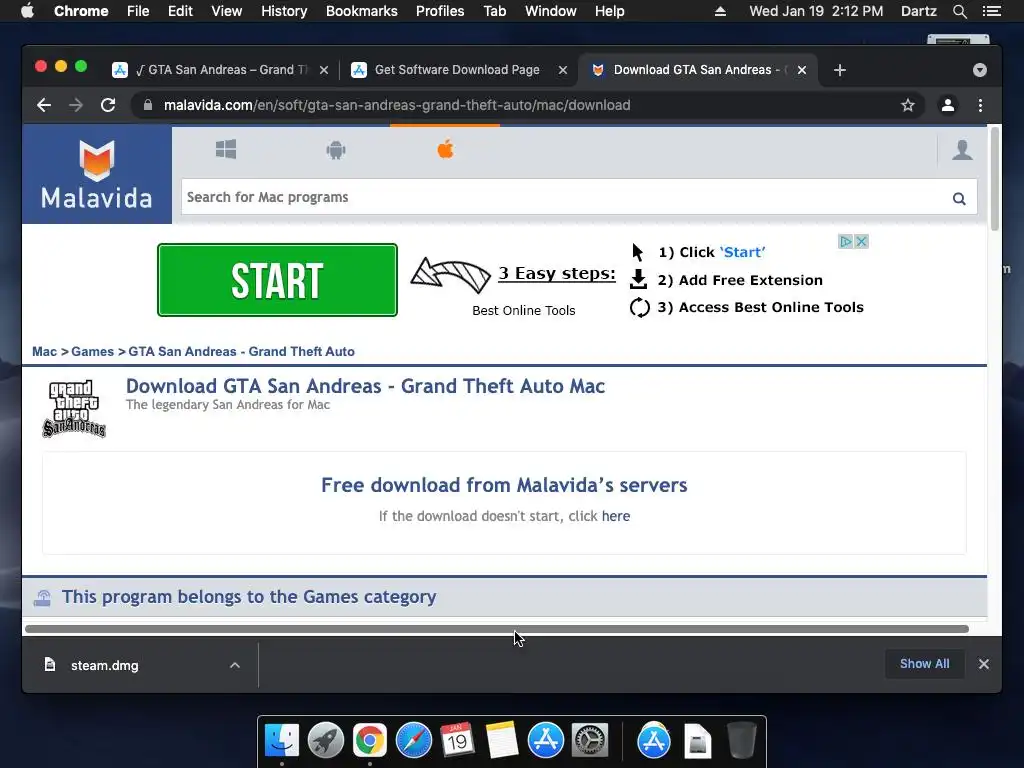The width and height of the screenshot is (1024, 768).
Task: Open the Malavida user account icon
Action: [x=962, y=150]
